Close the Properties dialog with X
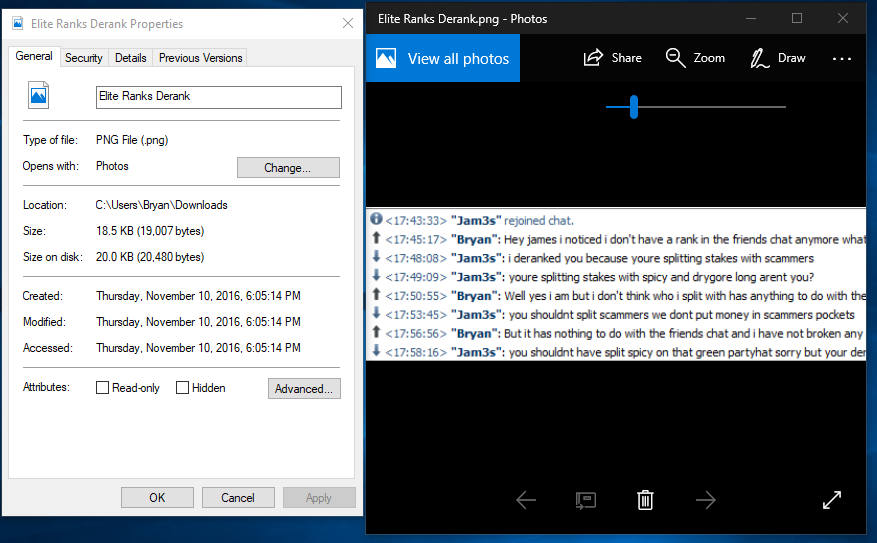The height and width of the screenshot is (543, 877). [348, 23]
